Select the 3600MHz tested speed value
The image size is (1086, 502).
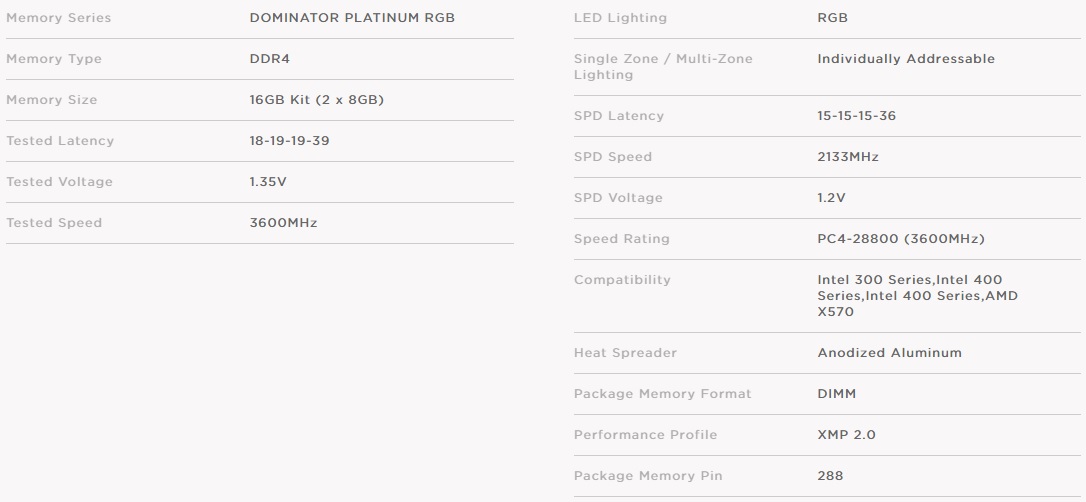click(x=283, y=222)
